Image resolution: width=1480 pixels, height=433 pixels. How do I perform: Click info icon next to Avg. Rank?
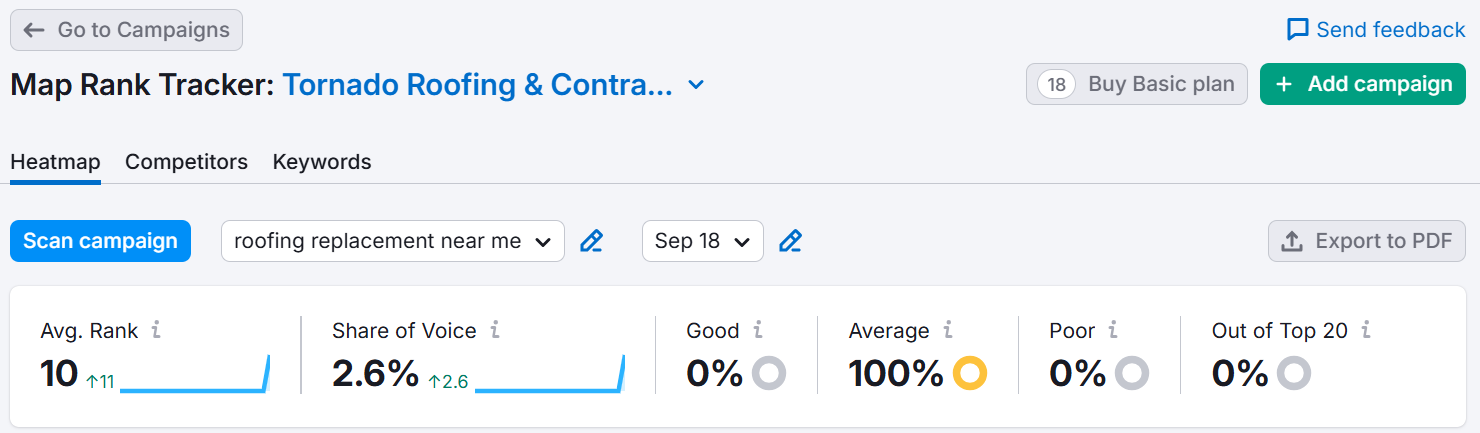pyautogui.click(x=156, y=331)
